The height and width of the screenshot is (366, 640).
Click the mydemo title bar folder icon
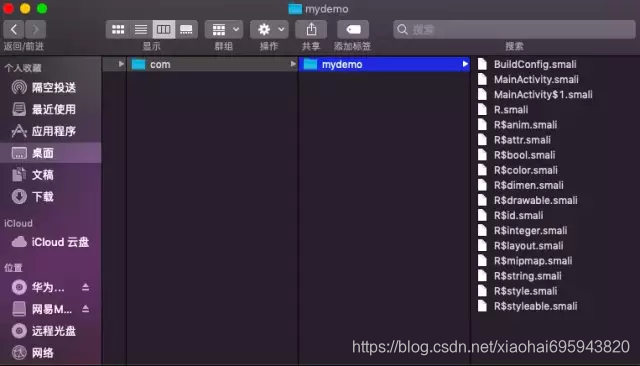pyautogui.click(x=295, y=9)
